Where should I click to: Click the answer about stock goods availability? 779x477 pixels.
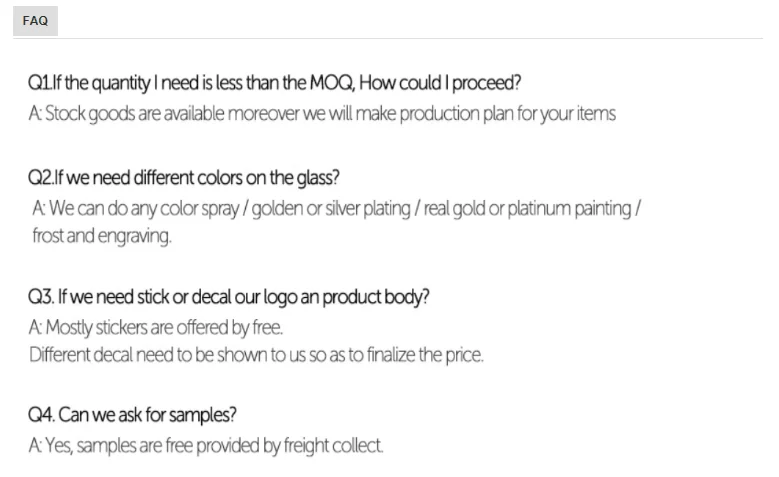pyautogui.click(x=321, y=113)
